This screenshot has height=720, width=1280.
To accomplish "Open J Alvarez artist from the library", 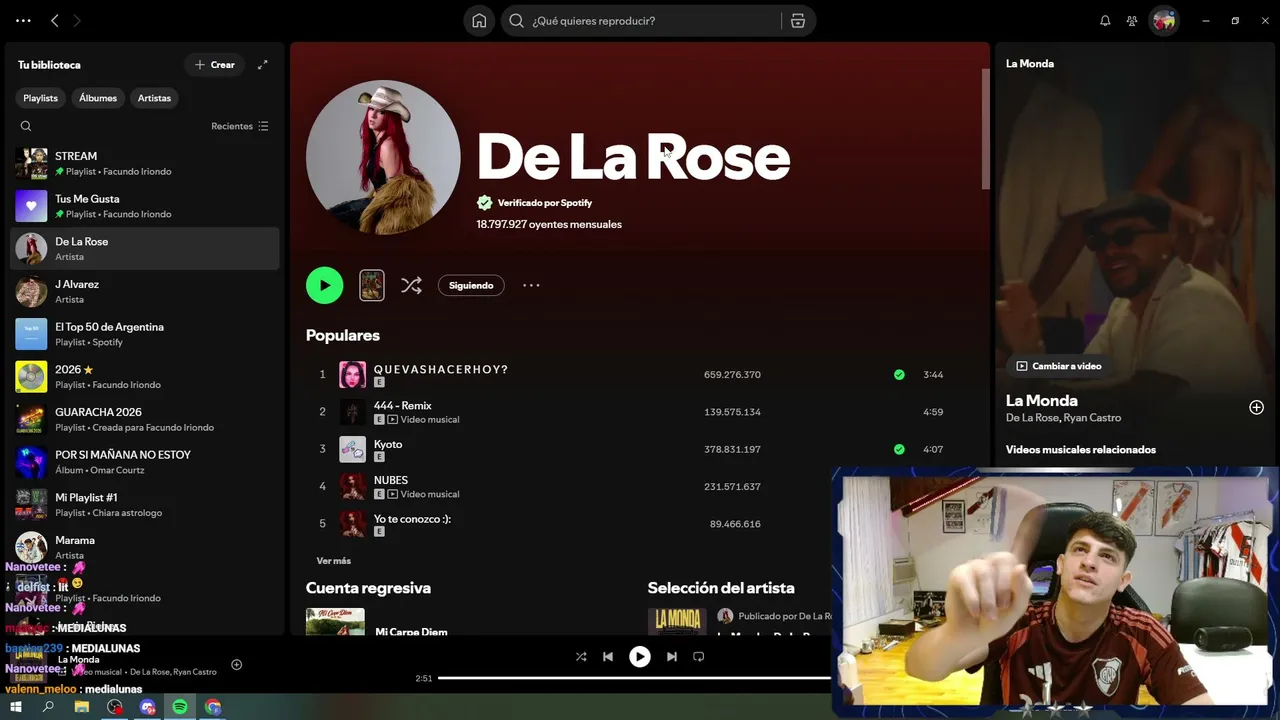I will [145, 291].
